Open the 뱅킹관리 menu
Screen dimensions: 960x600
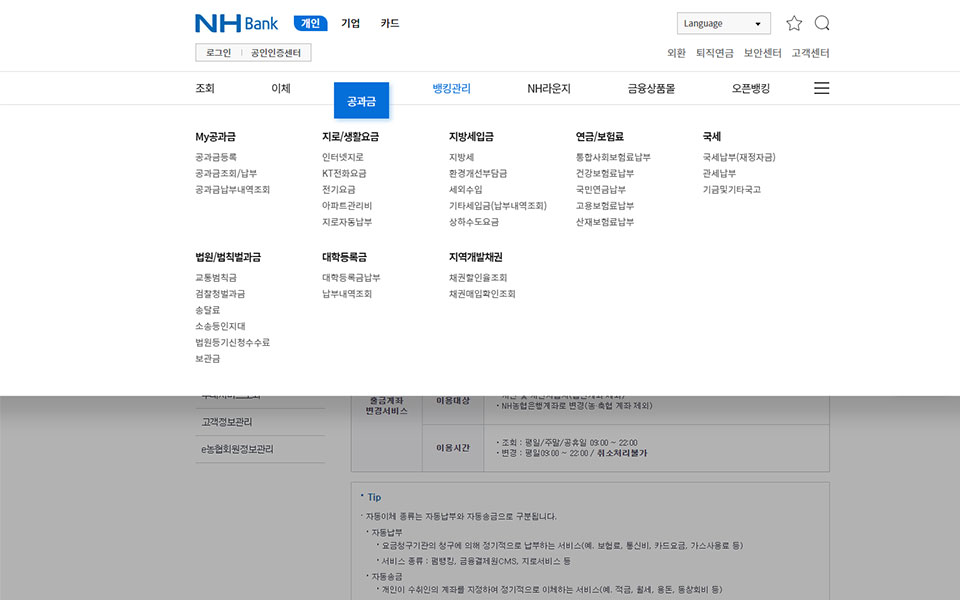tap(451, 88)
